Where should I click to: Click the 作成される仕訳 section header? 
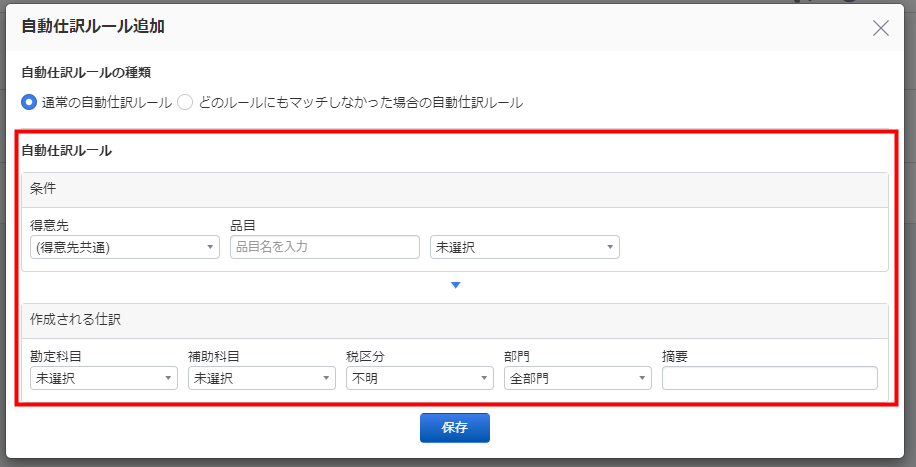point(454,321)
